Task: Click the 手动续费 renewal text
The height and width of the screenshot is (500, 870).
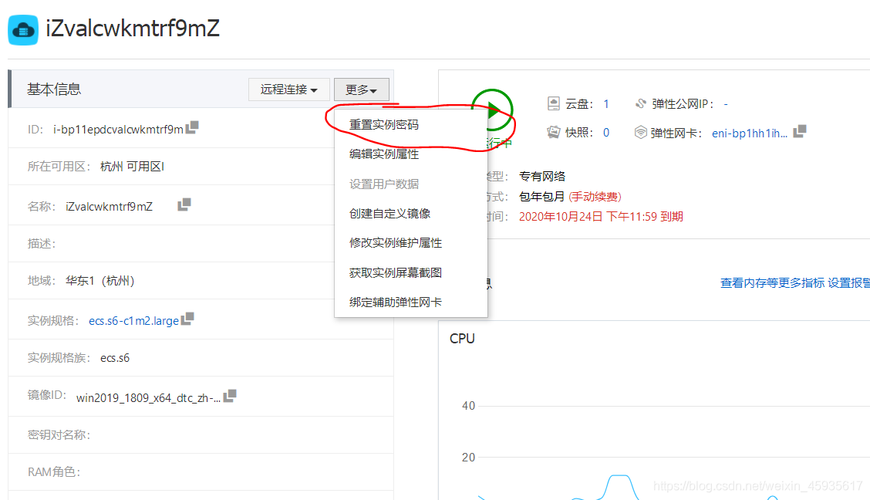Action: [x=595, y=196]
